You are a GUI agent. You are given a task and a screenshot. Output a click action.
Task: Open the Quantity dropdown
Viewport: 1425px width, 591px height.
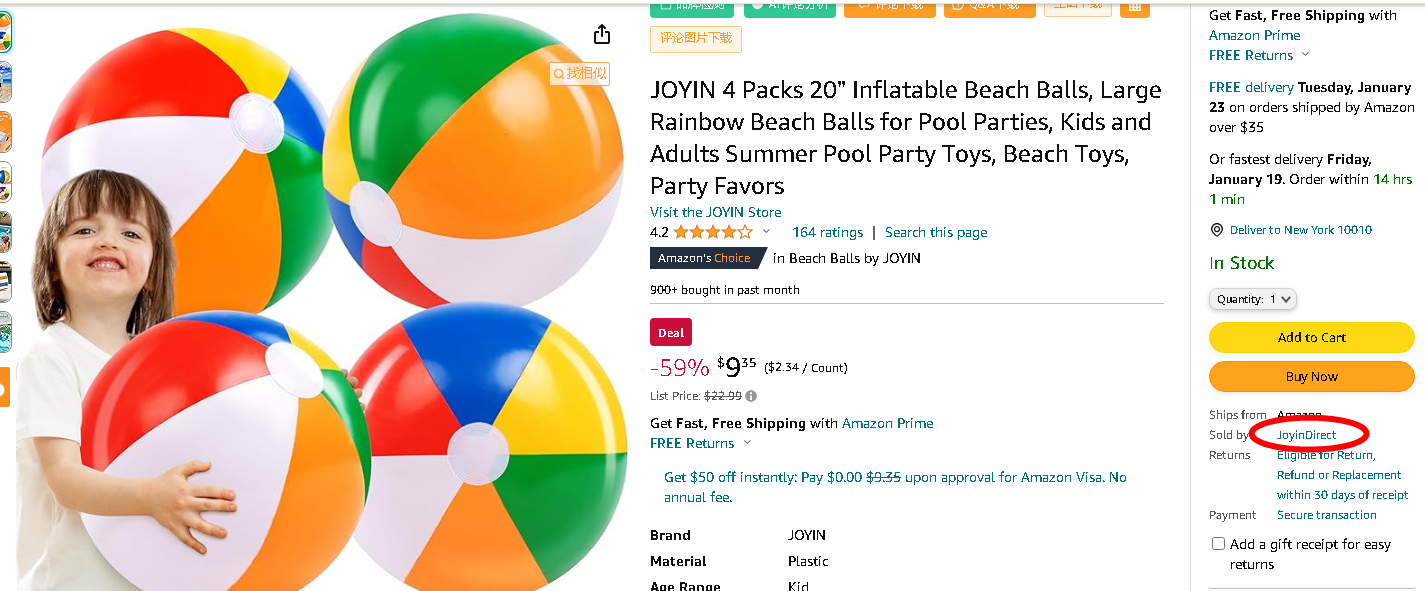(1253, 299)
